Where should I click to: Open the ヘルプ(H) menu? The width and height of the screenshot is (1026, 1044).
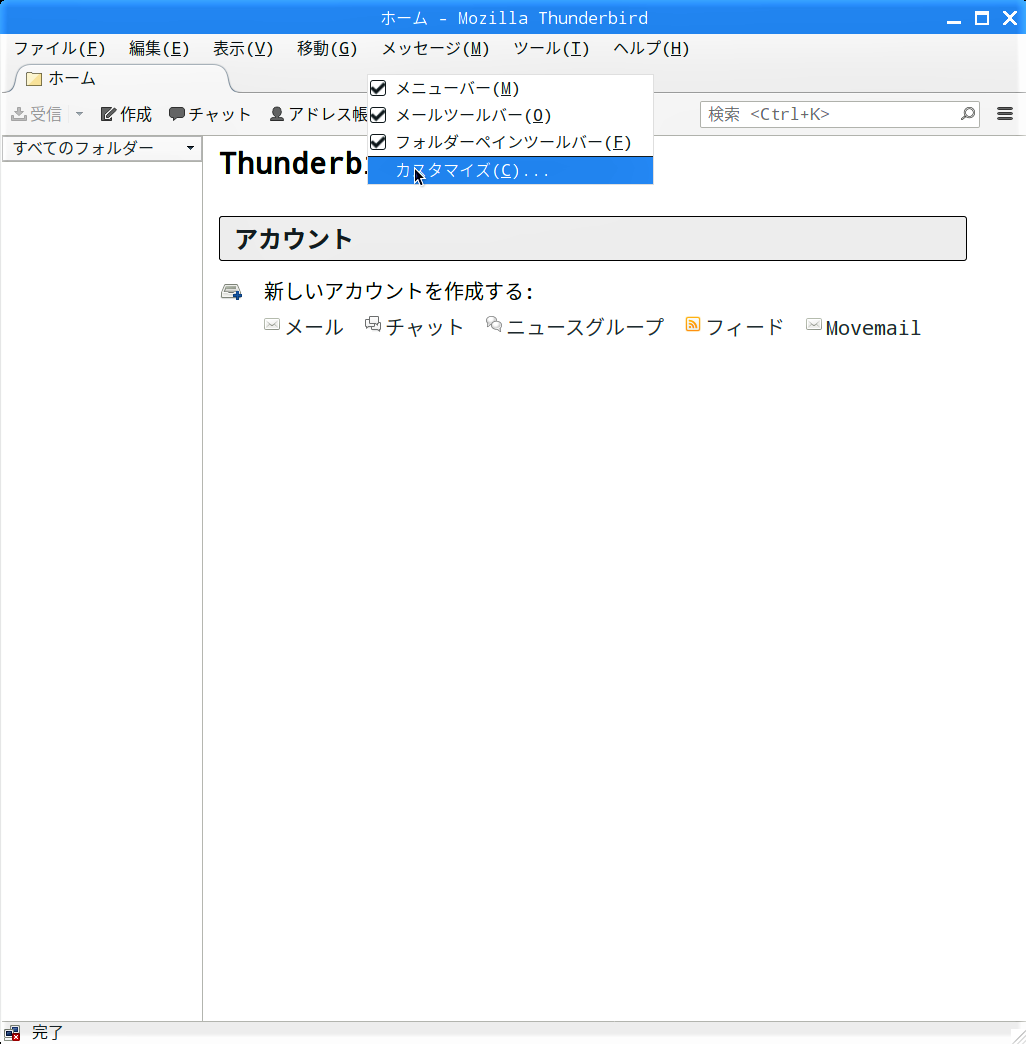point(650,49)
